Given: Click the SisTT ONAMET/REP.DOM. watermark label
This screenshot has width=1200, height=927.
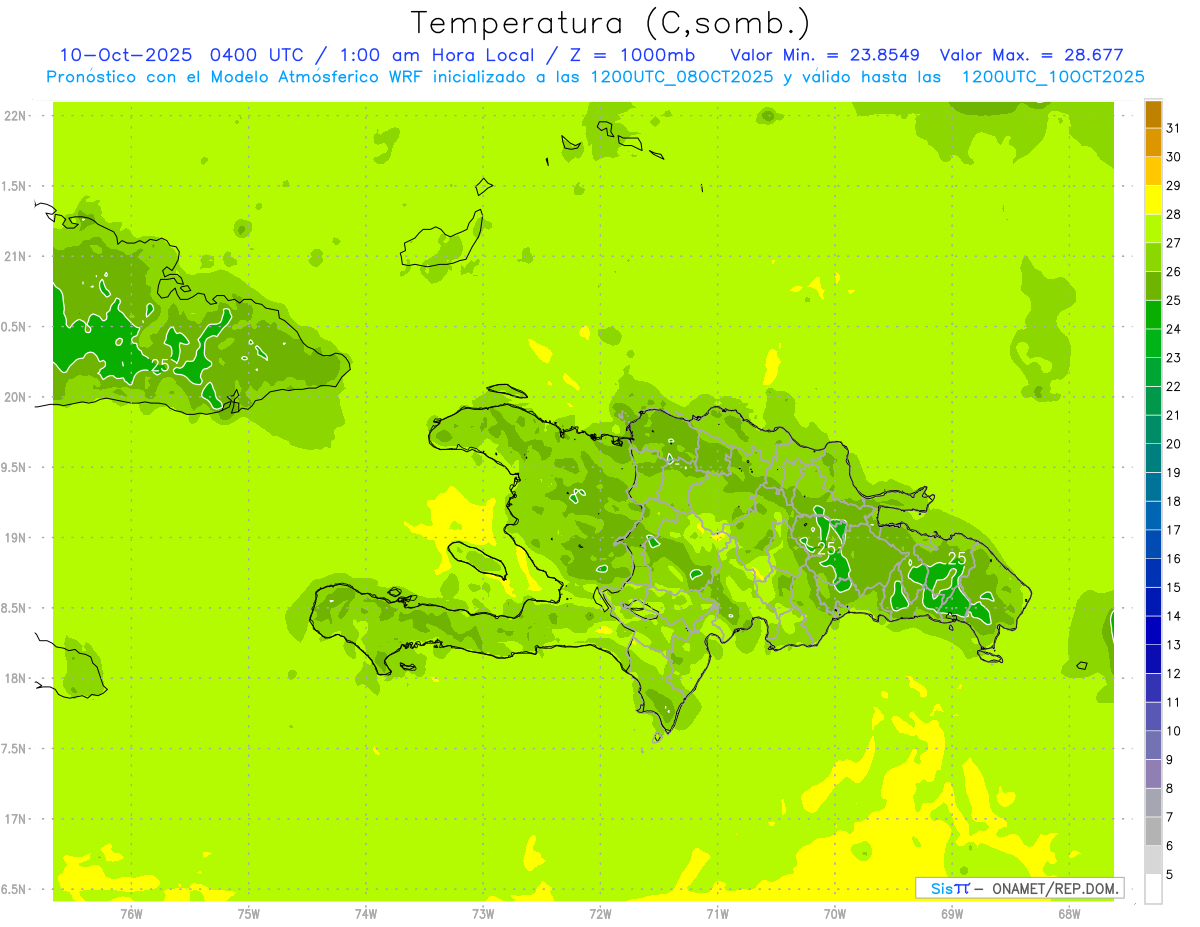Looking at the screenshot, I should pyautogui.click(x=1019, y=888).
